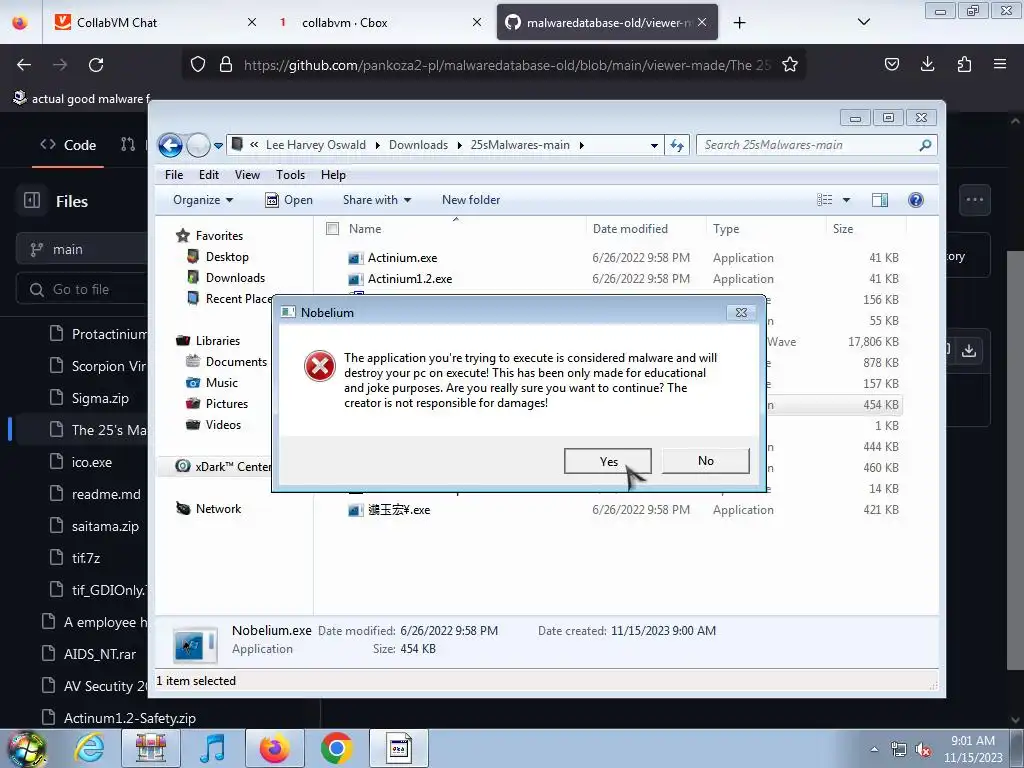The height and width of the screenshot is (768, 1024).
Task: Save page to Pocket icon
Action: pos(891,64)
